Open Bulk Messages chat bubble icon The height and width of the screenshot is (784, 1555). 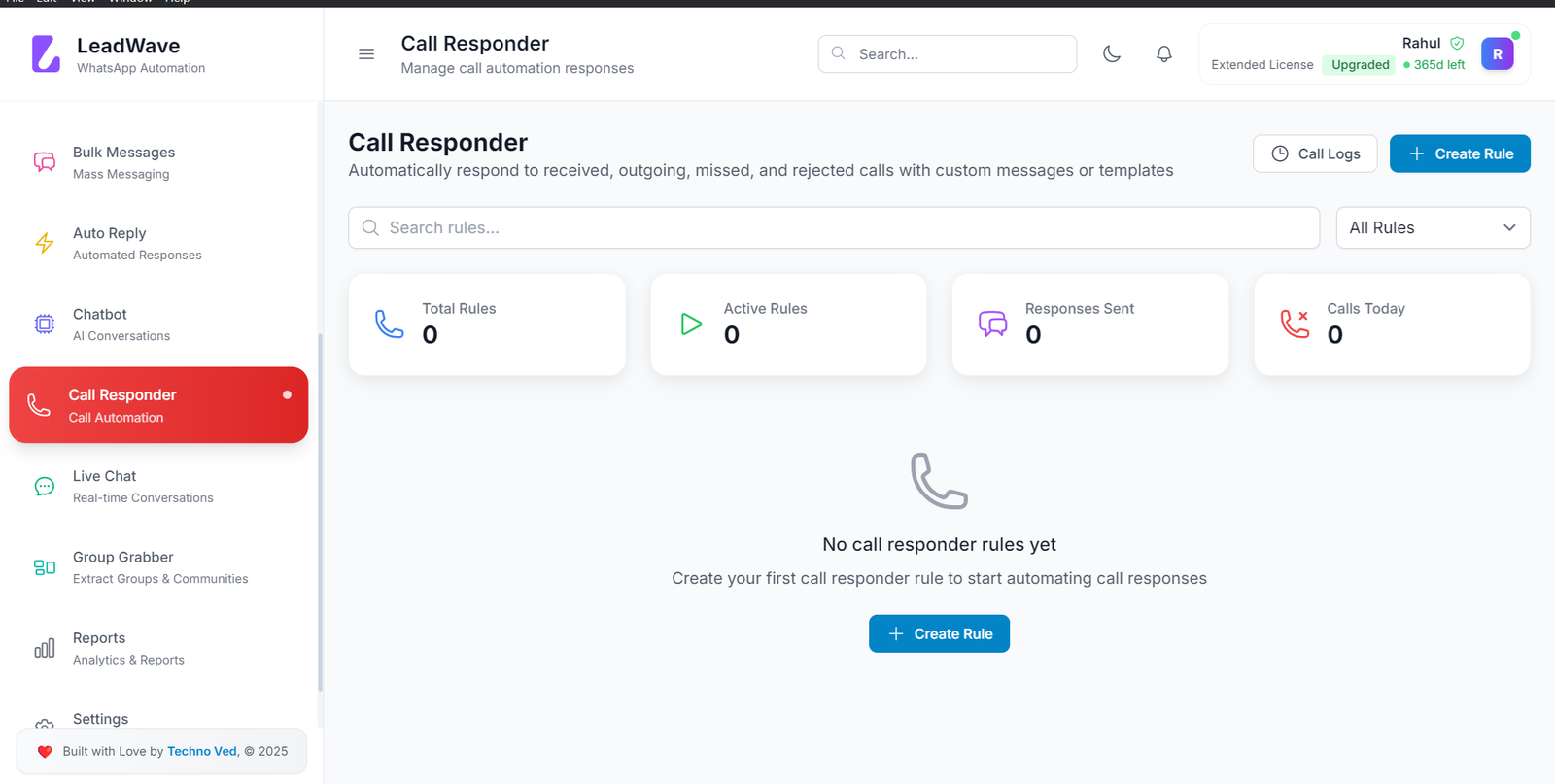tap(45, 162)
